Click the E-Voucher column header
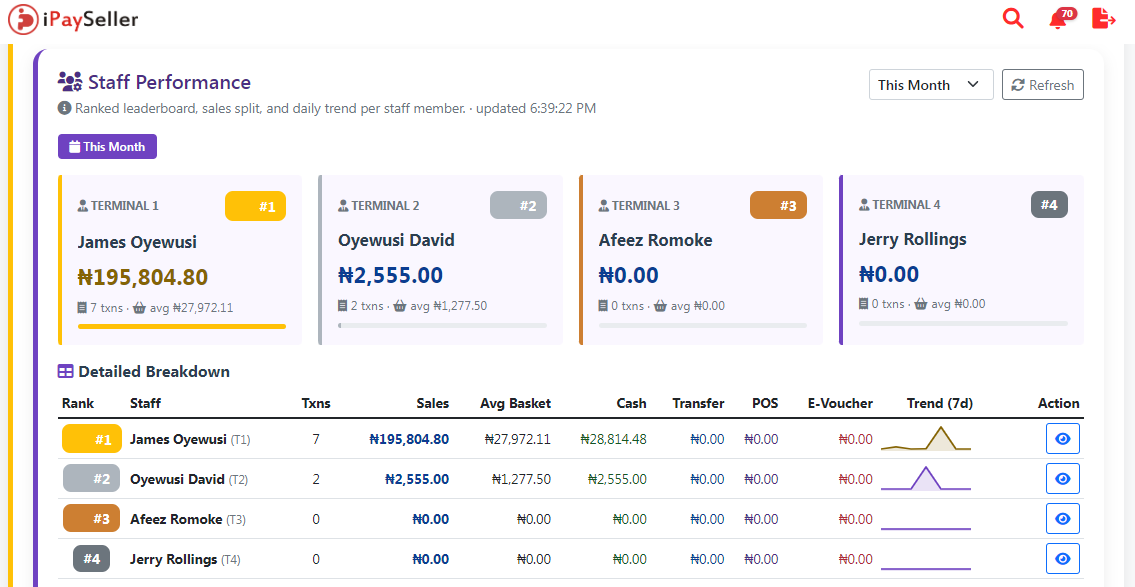Image resolution: width=1135 pixels, height=587 pixels. point(840,404)
